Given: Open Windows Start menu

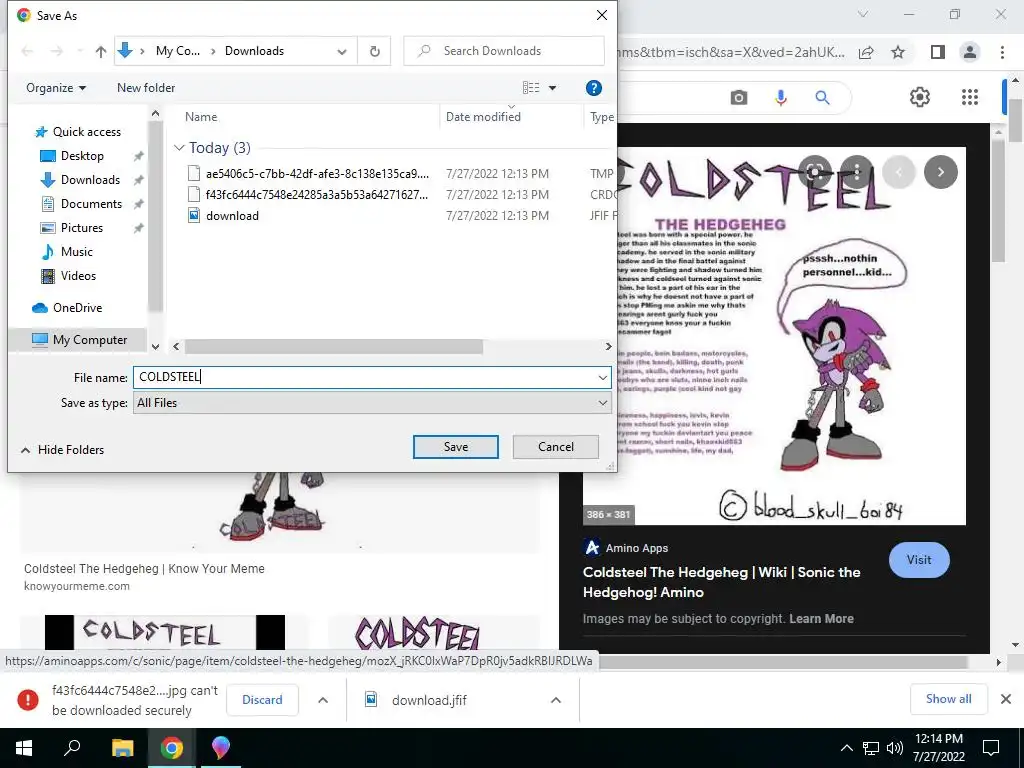Looking at the screenshot, I should point(24,748).
